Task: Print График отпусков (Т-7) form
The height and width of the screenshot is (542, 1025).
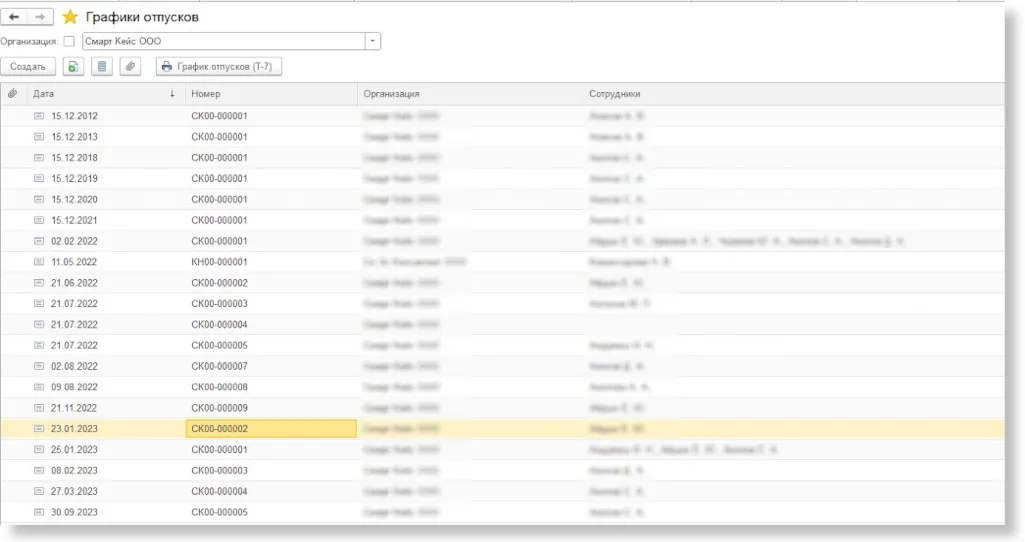Action: pos(219,67)
